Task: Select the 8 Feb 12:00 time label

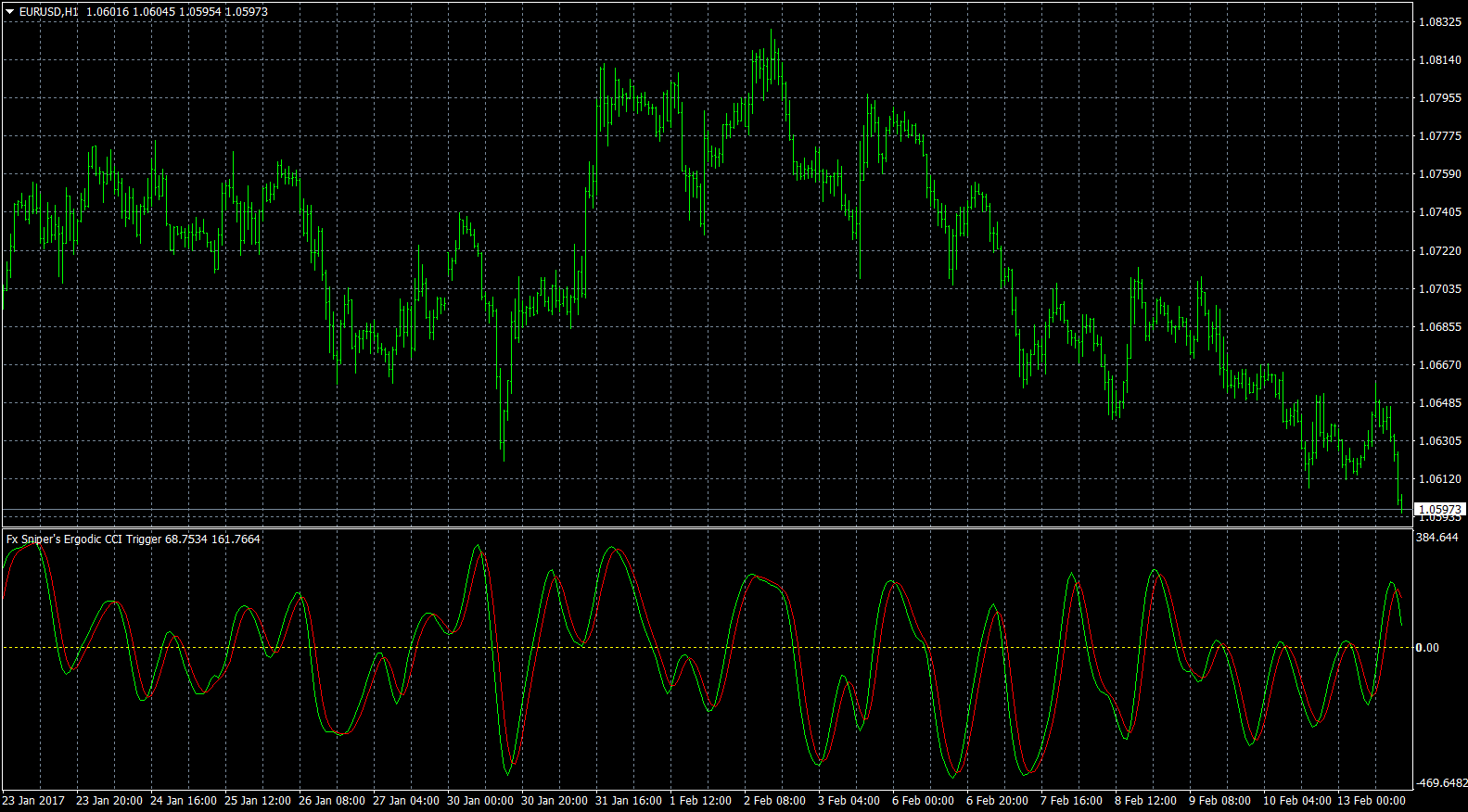Action: tap(1145, 801)
